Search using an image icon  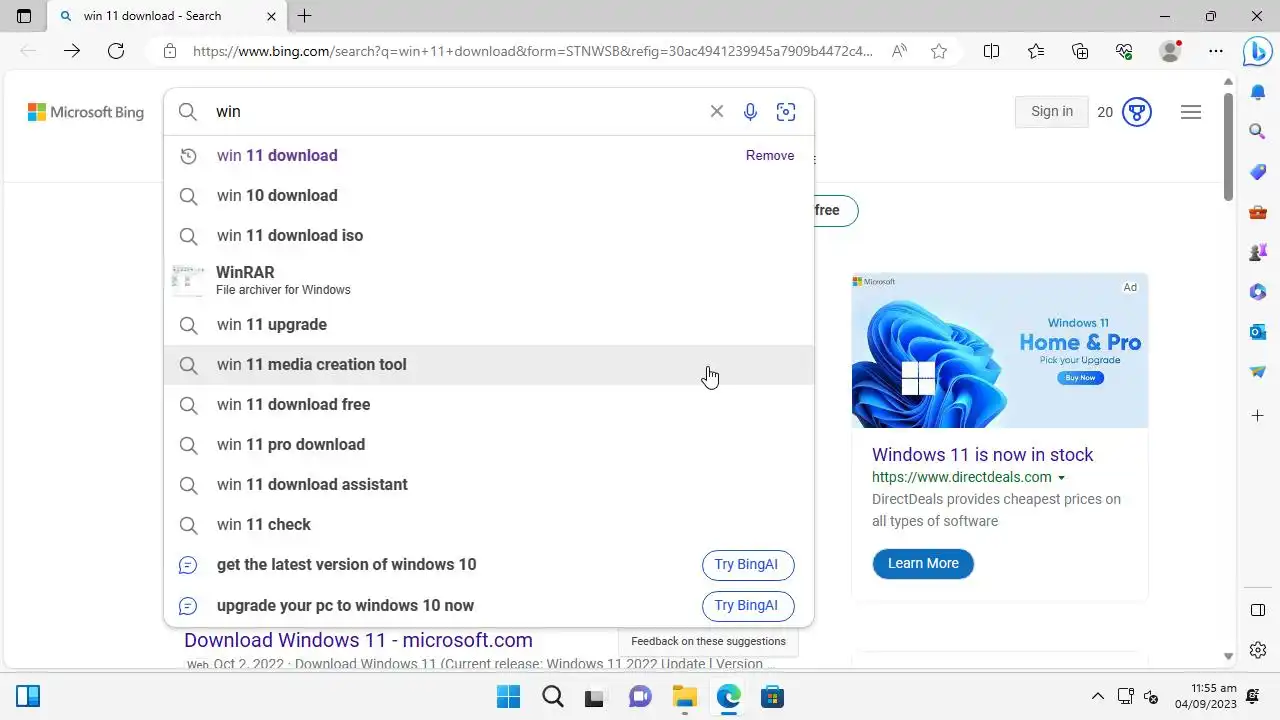pos(786,112)
